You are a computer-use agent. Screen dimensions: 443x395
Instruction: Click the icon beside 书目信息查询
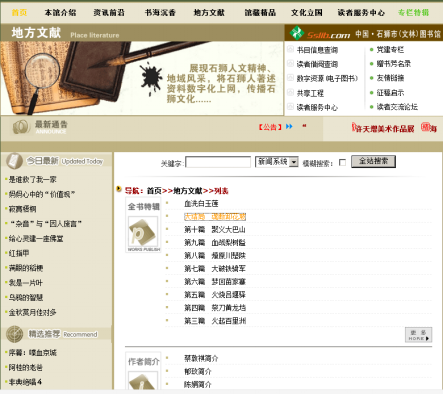pyautogui.click(x=290, y=49)
